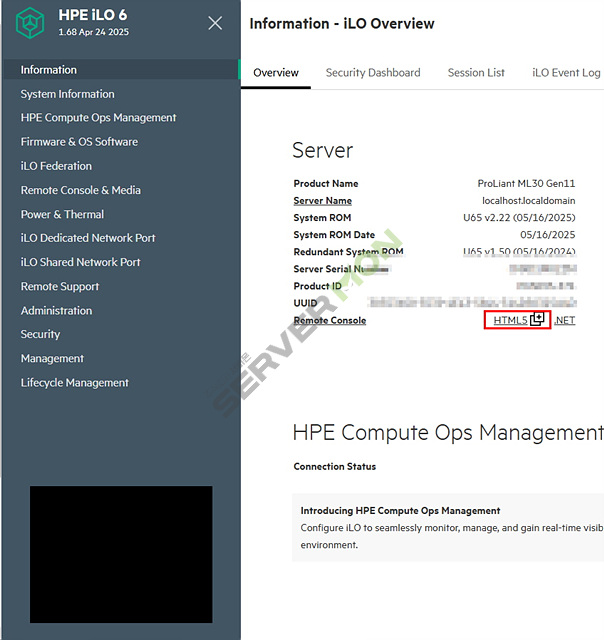
Task: Click the Server Name link
Action: (x=322, y=201)
